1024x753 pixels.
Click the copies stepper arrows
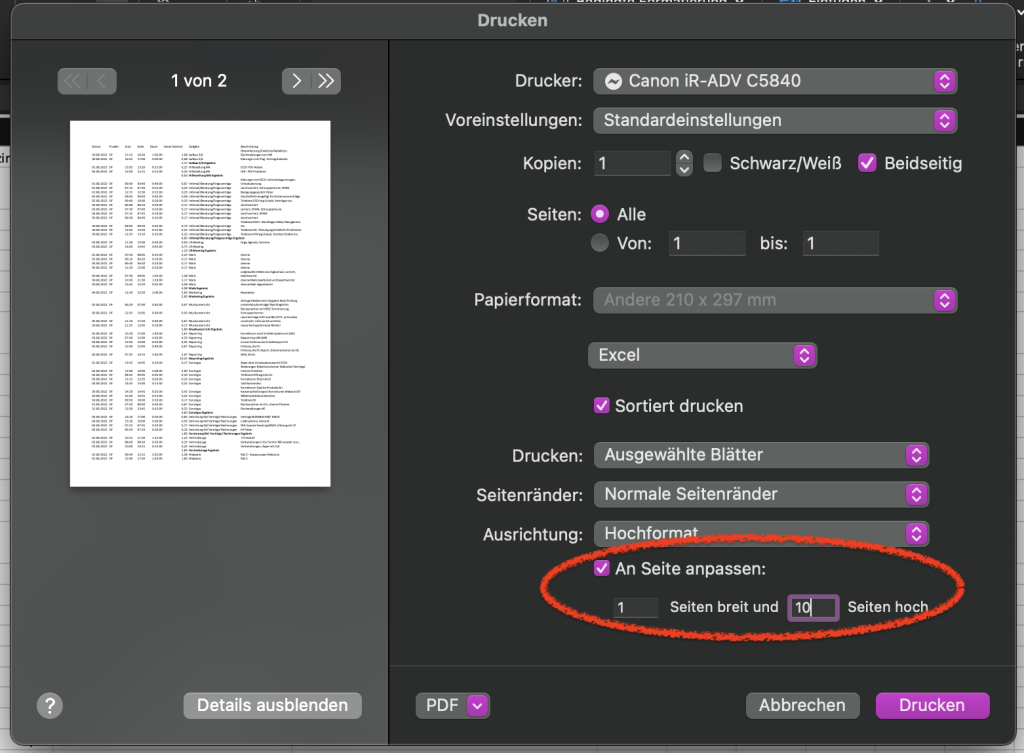pyautogui.click(x=684, y=163)
